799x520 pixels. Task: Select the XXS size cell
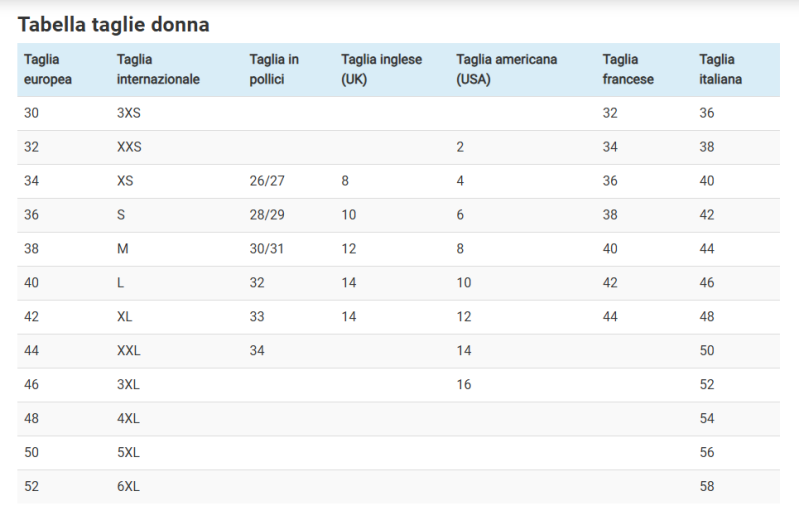[x=129, y=147]
